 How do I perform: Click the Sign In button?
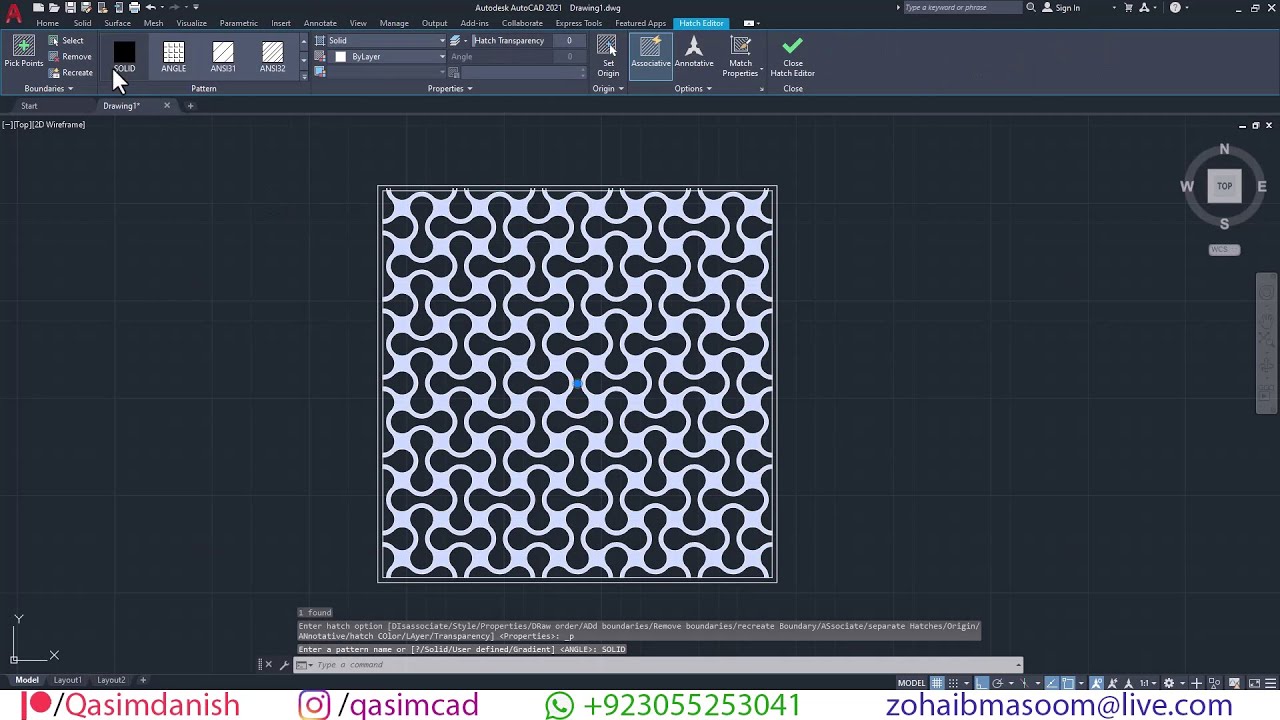coord(1061,8)
